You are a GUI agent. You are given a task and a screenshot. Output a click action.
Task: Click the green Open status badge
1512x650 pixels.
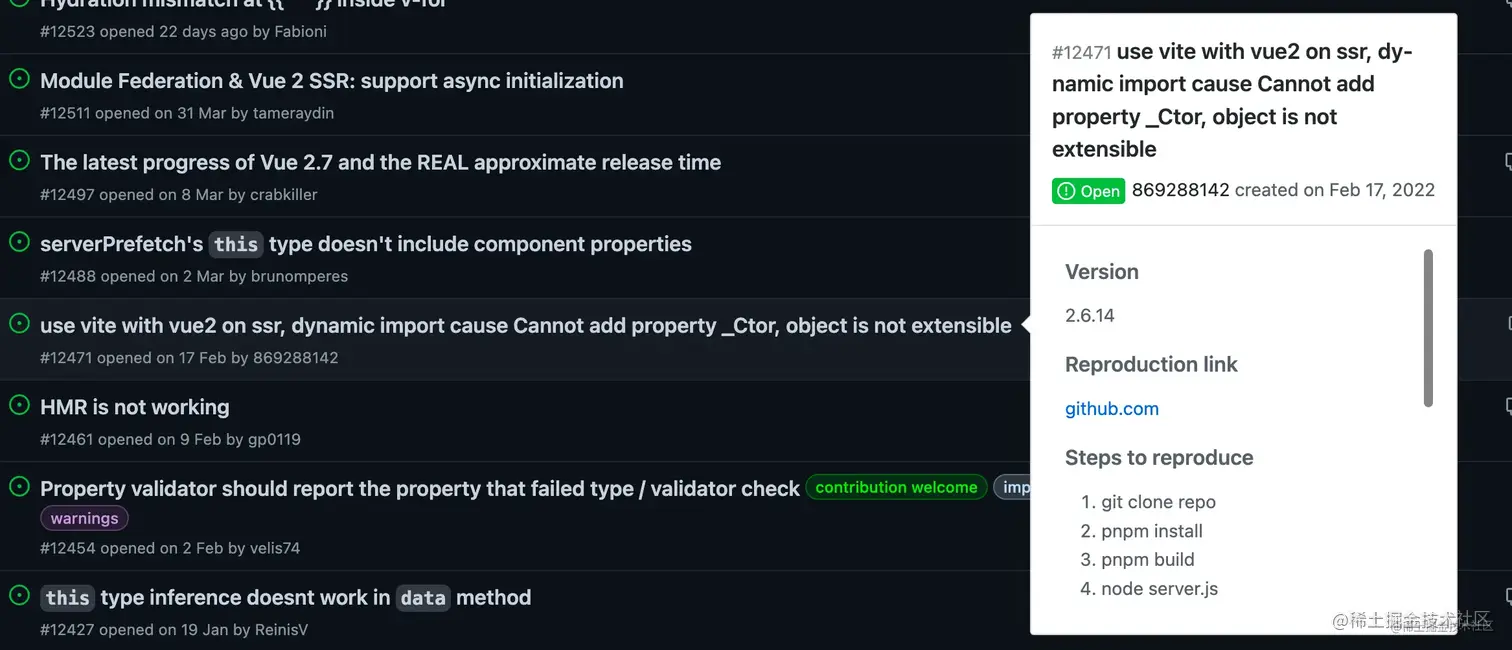pos(1089,191)
